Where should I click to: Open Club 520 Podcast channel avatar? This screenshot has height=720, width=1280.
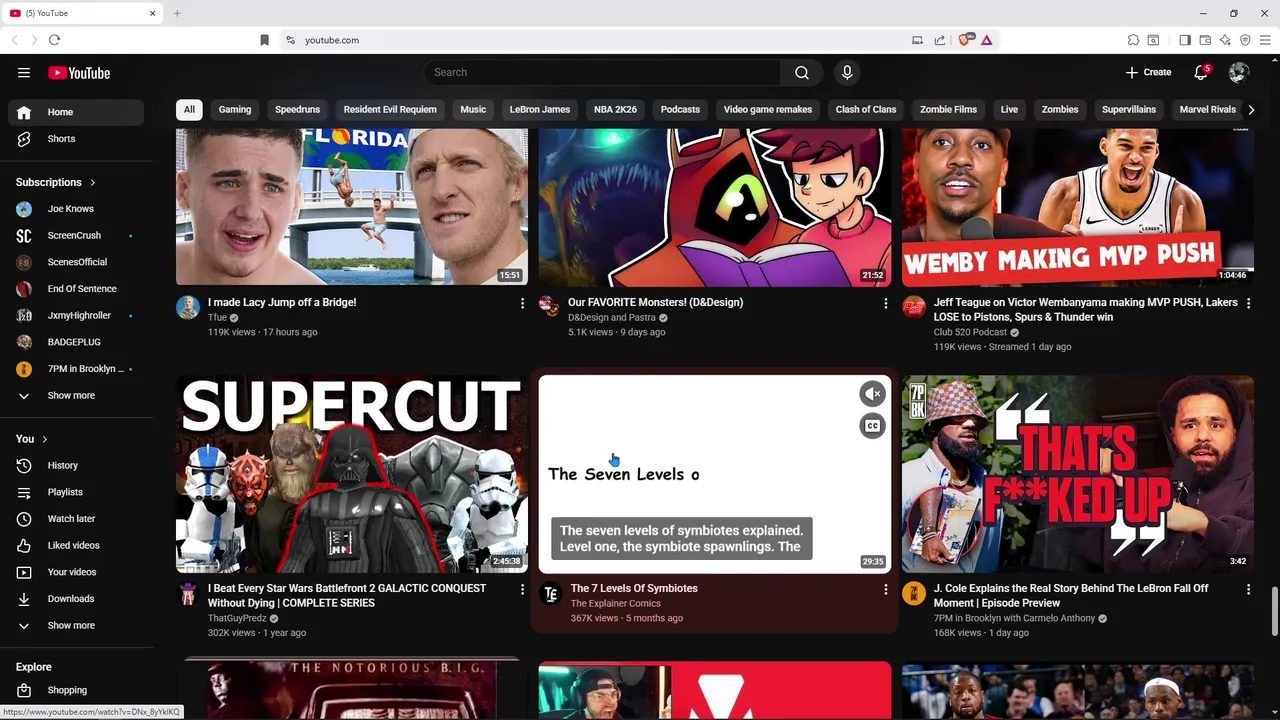914,307
